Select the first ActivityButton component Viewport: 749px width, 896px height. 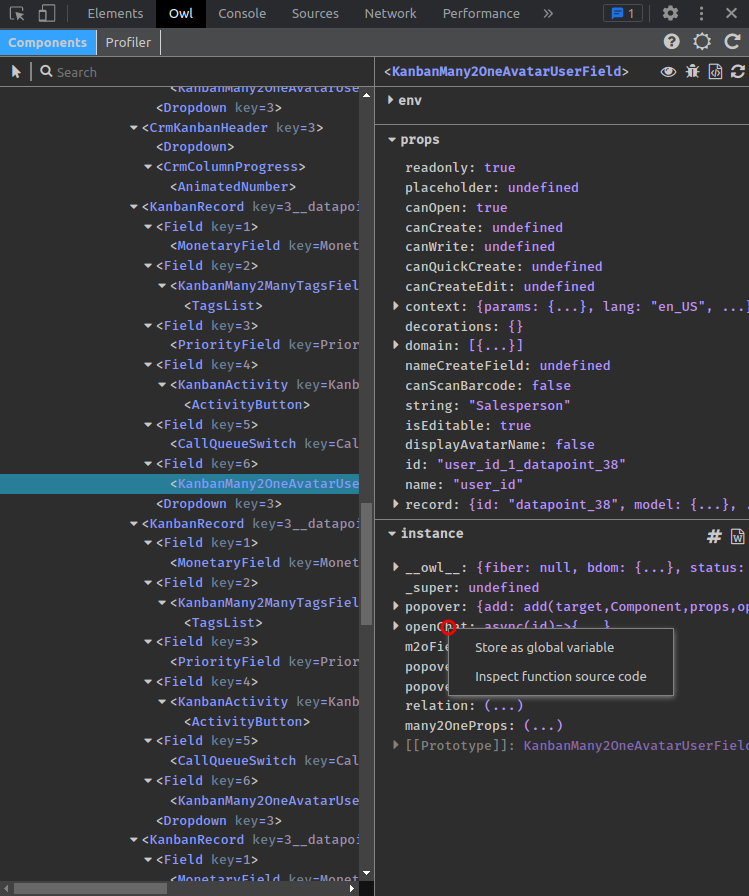coord(247,405)
